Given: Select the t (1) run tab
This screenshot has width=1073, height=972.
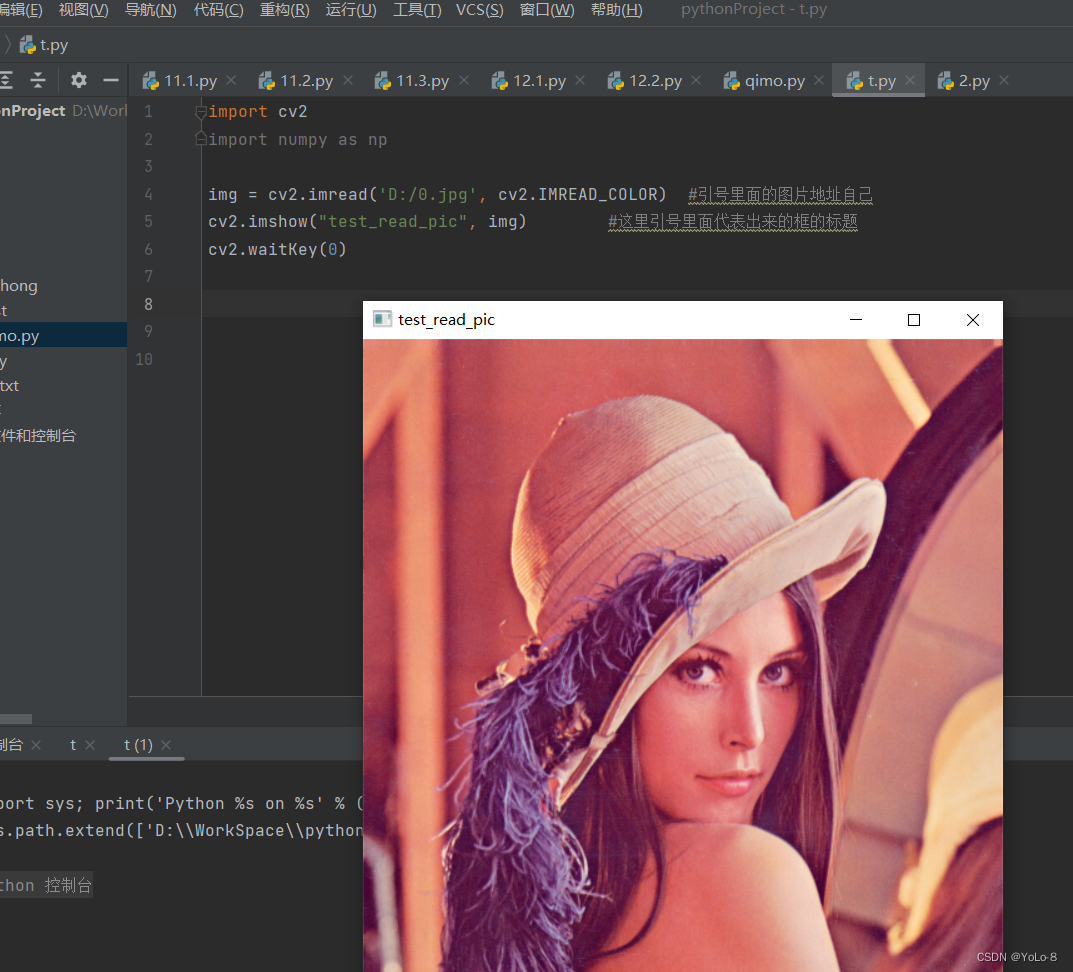Looking at the screenshot, I should [x=137, y=744].
